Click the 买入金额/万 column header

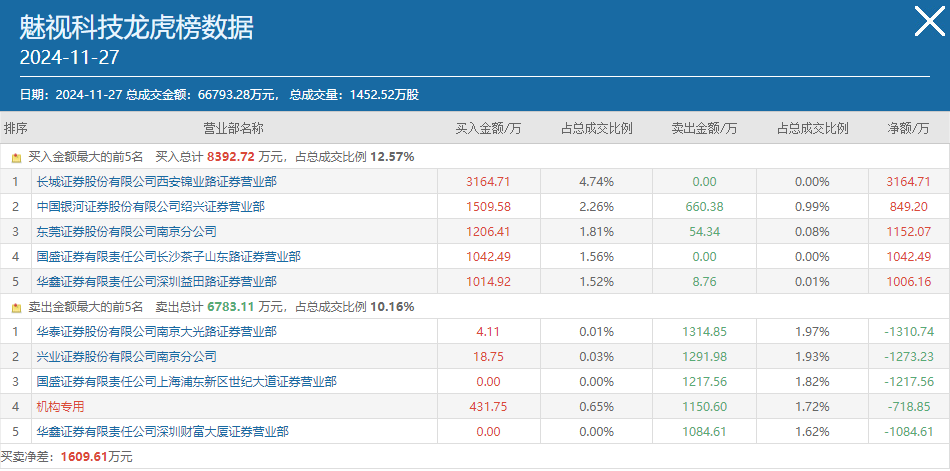click(488, 129)
